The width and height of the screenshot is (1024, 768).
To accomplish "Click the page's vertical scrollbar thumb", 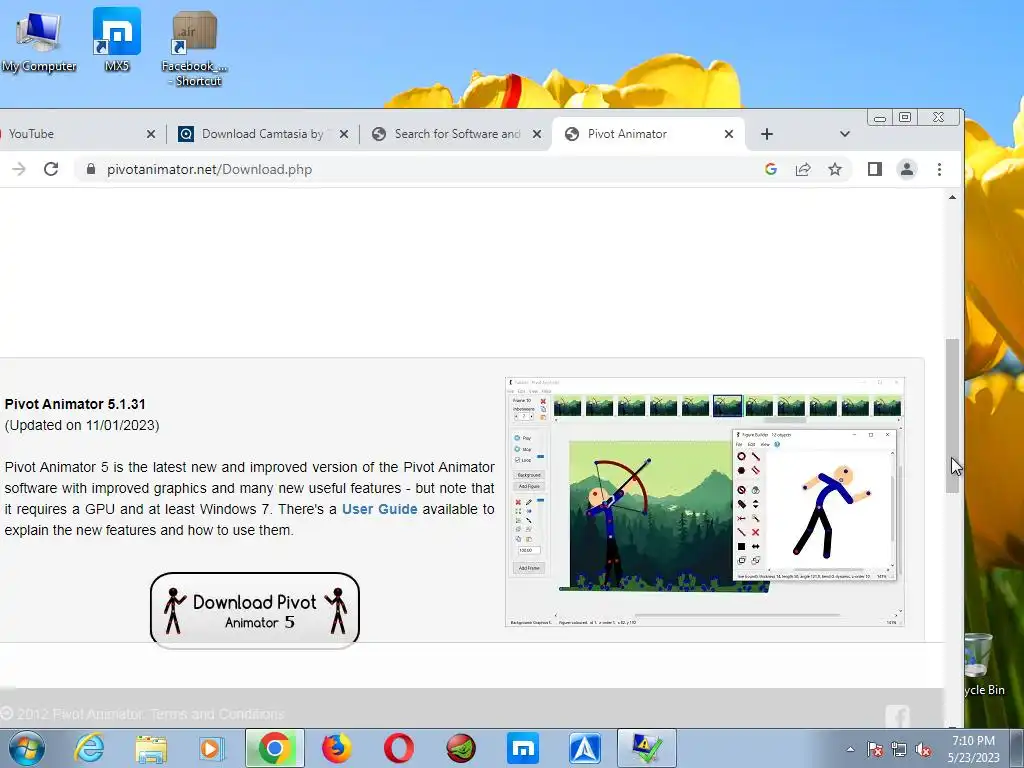I will [x=953, y=415].
